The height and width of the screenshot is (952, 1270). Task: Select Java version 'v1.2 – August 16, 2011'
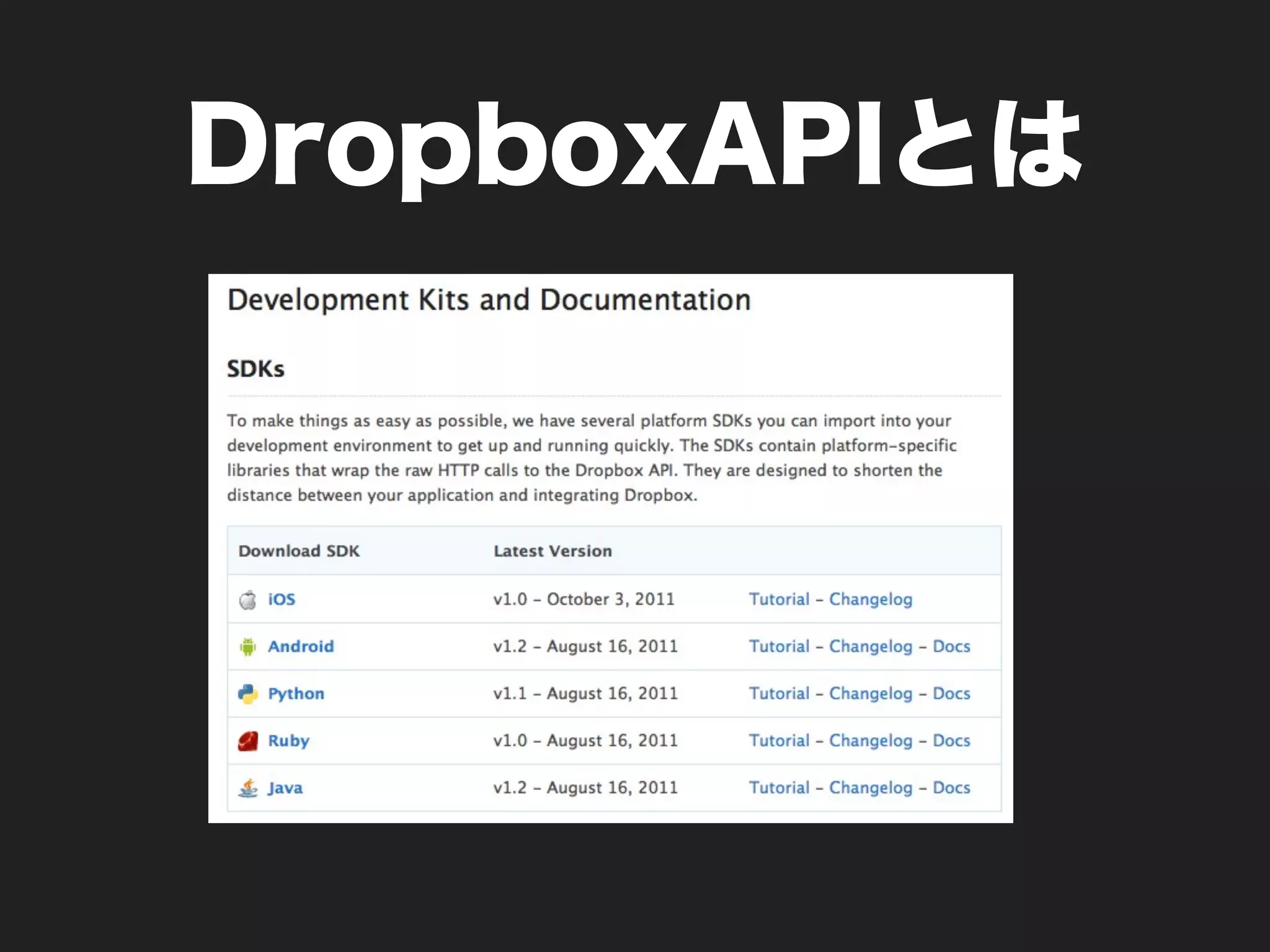(585, 788)
